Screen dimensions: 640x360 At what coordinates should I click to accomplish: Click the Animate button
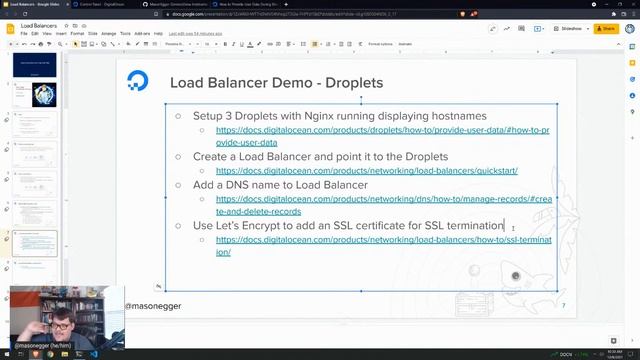(x=405, y=44)
